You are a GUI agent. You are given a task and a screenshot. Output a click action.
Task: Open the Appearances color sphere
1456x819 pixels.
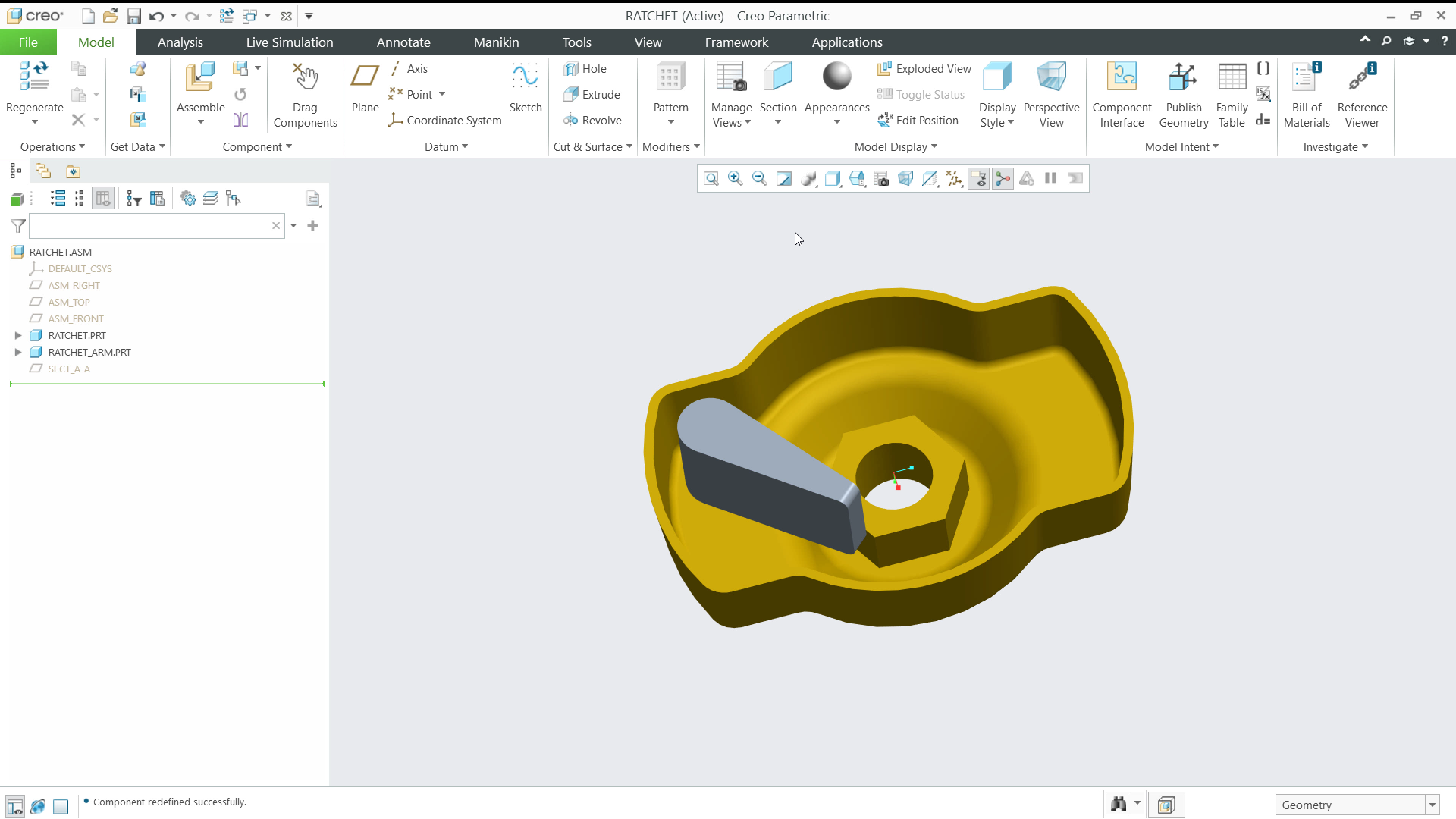pyautogui.click(x=836, y=77)
